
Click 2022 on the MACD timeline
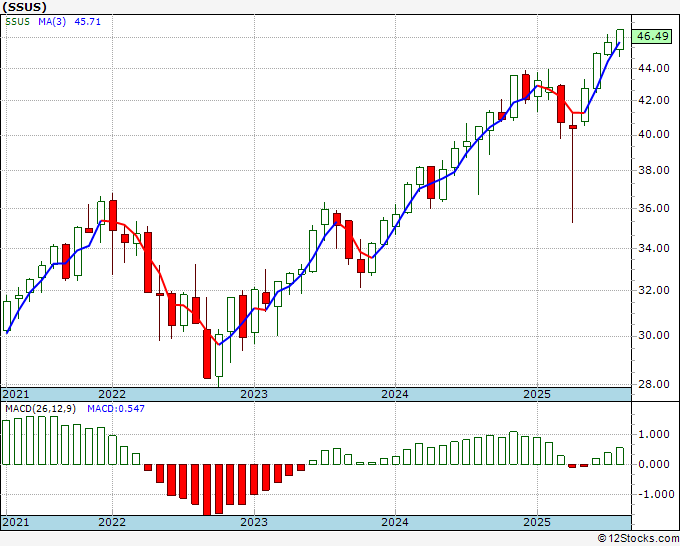(x=112, y=522)
